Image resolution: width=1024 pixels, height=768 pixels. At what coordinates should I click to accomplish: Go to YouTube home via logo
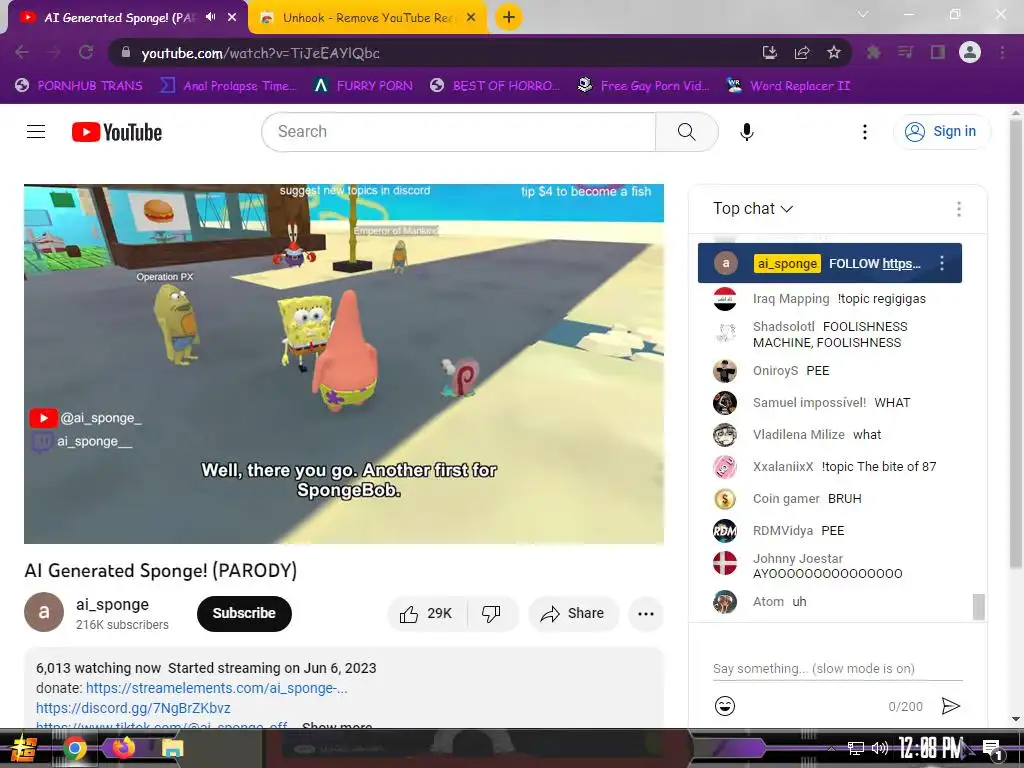[x=117, y=132]
